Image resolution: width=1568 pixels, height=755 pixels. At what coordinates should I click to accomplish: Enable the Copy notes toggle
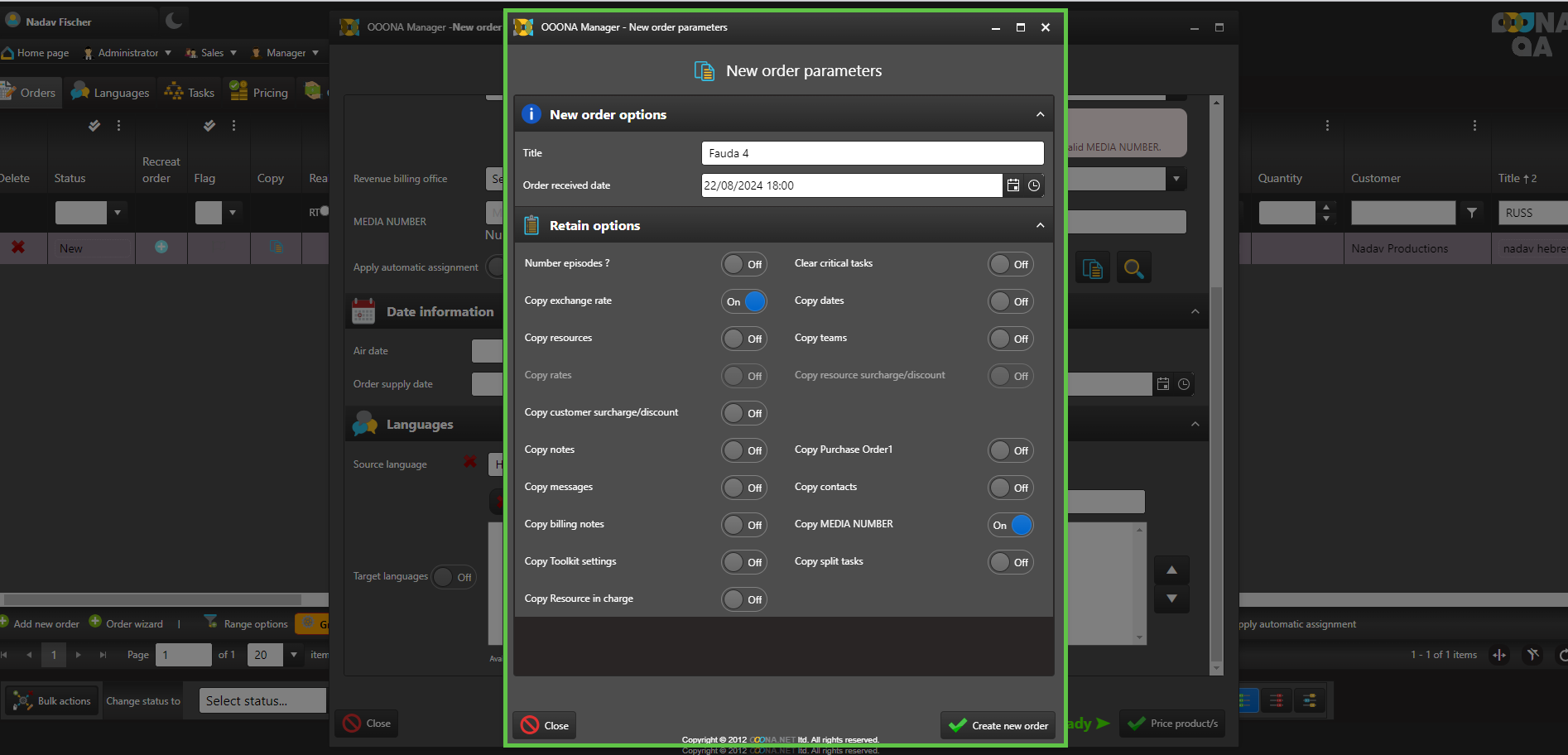point(744,450)
